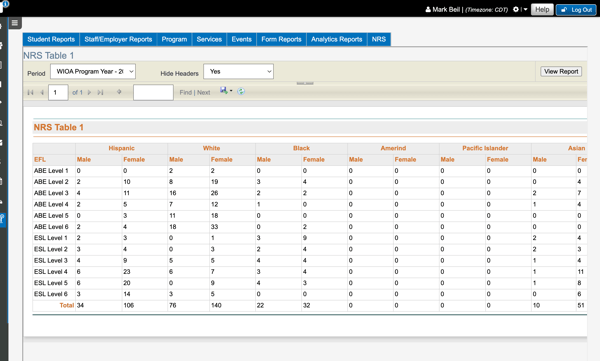Click the View Report button
This screenshot has height=361, width=600.
pos(561,72)
